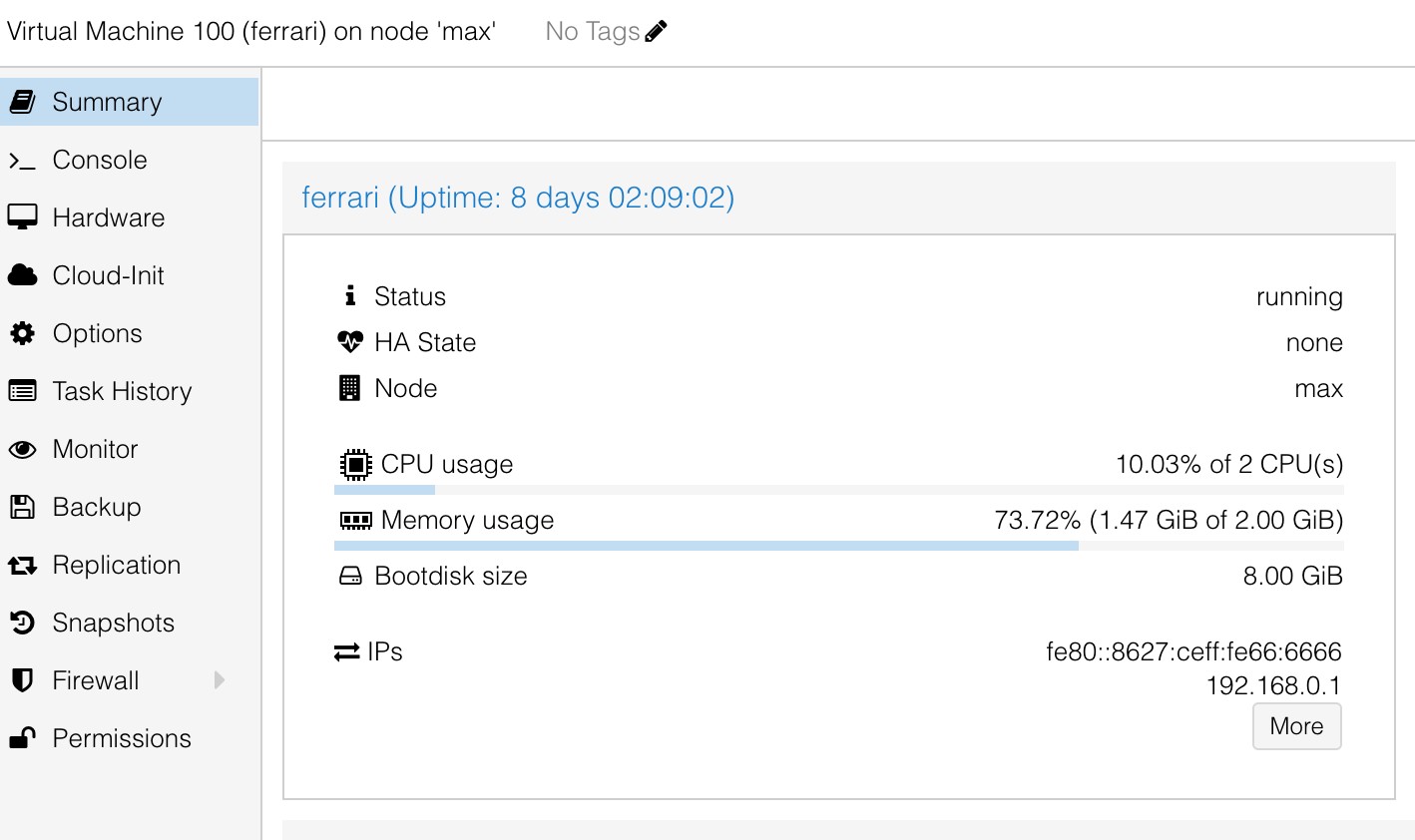Go to the Permissions section

pyautogui.click(x=121, y=738)
